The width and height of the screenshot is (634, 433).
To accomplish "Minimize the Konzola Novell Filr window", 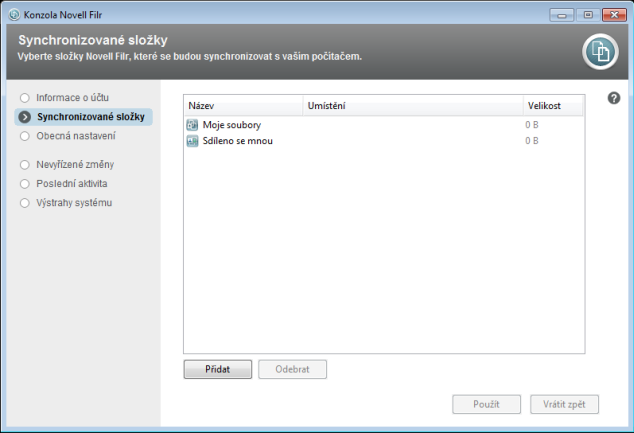I will point(562,15).
